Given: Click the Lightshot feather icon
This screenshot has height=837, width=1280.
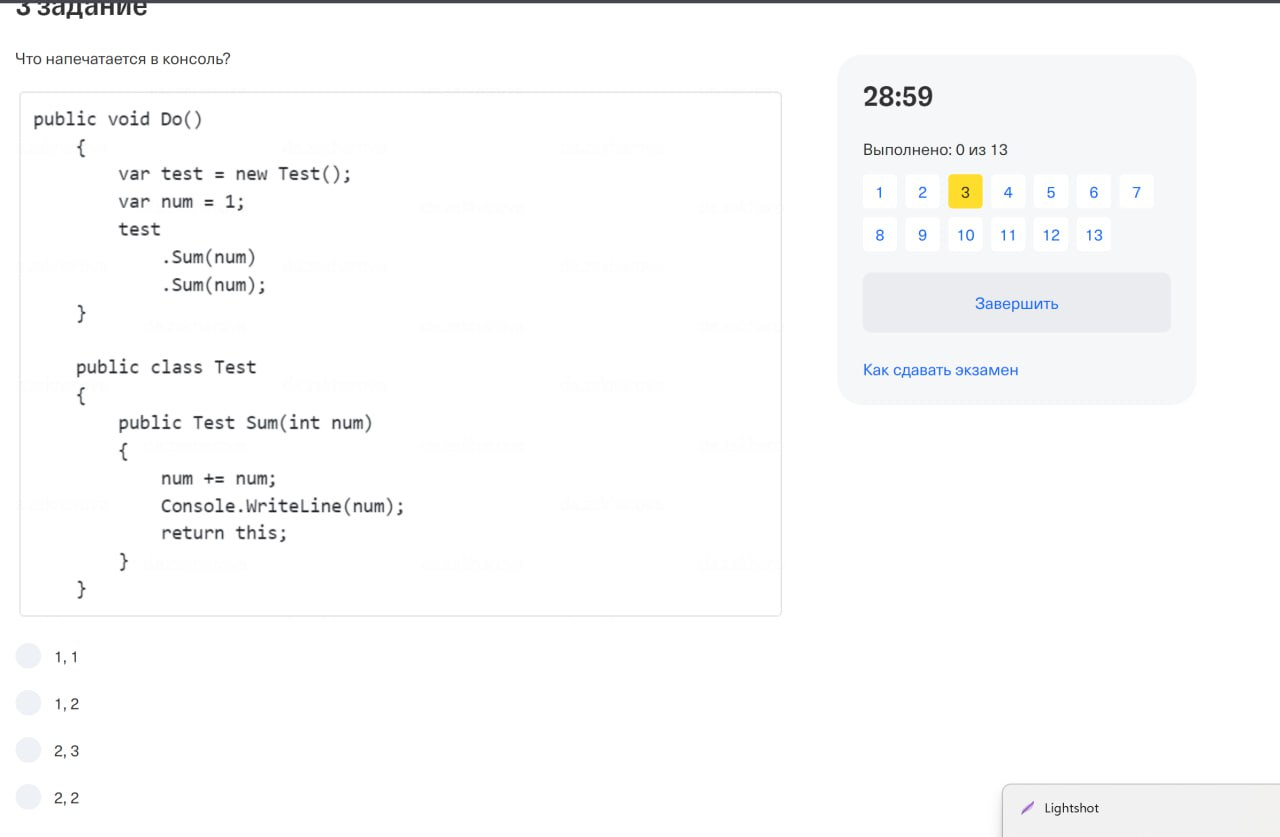Looking at the screenshot, I should [x=1027, y=808].
